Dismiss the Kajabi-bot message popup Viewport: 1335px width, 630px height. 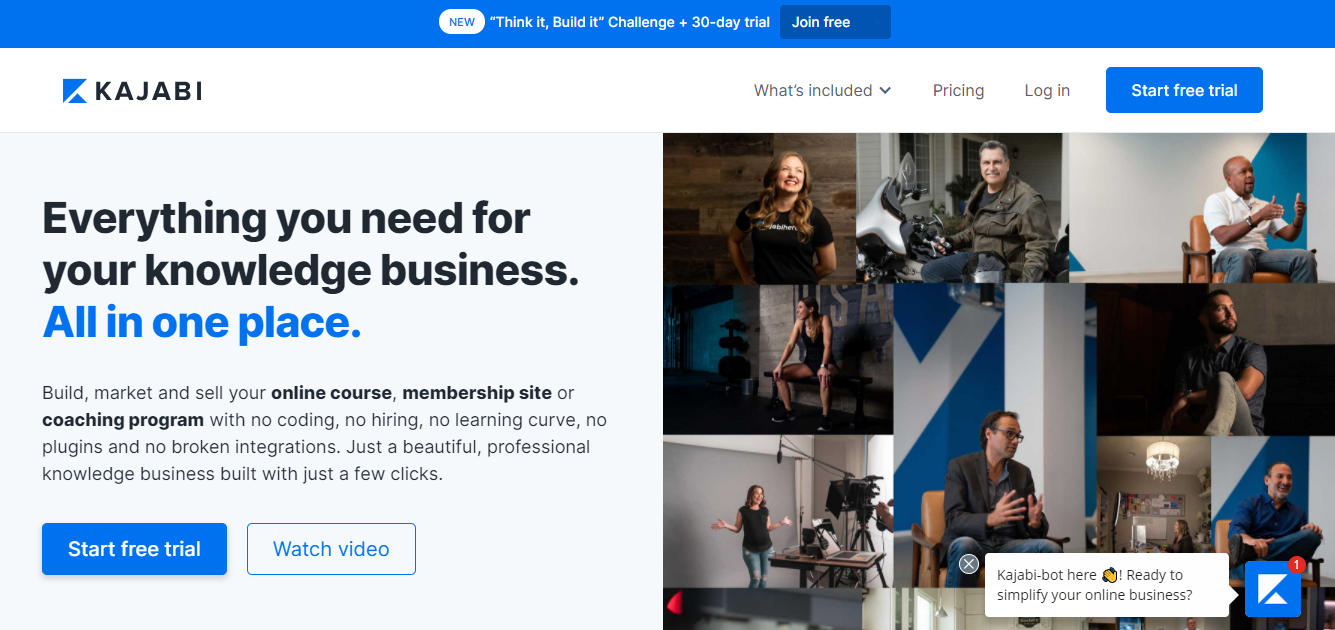(968, 564)
